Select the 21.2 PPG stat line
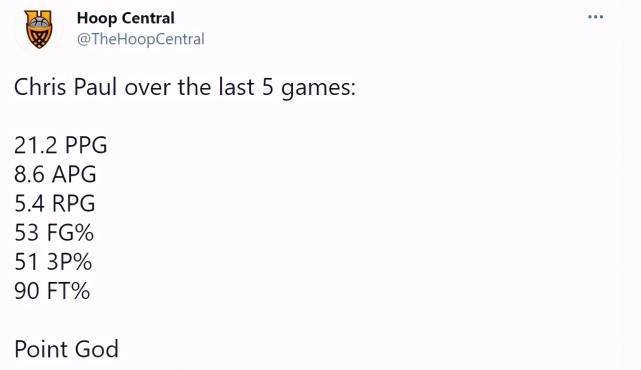The image size is (641, 370). (x=61, y=145)
